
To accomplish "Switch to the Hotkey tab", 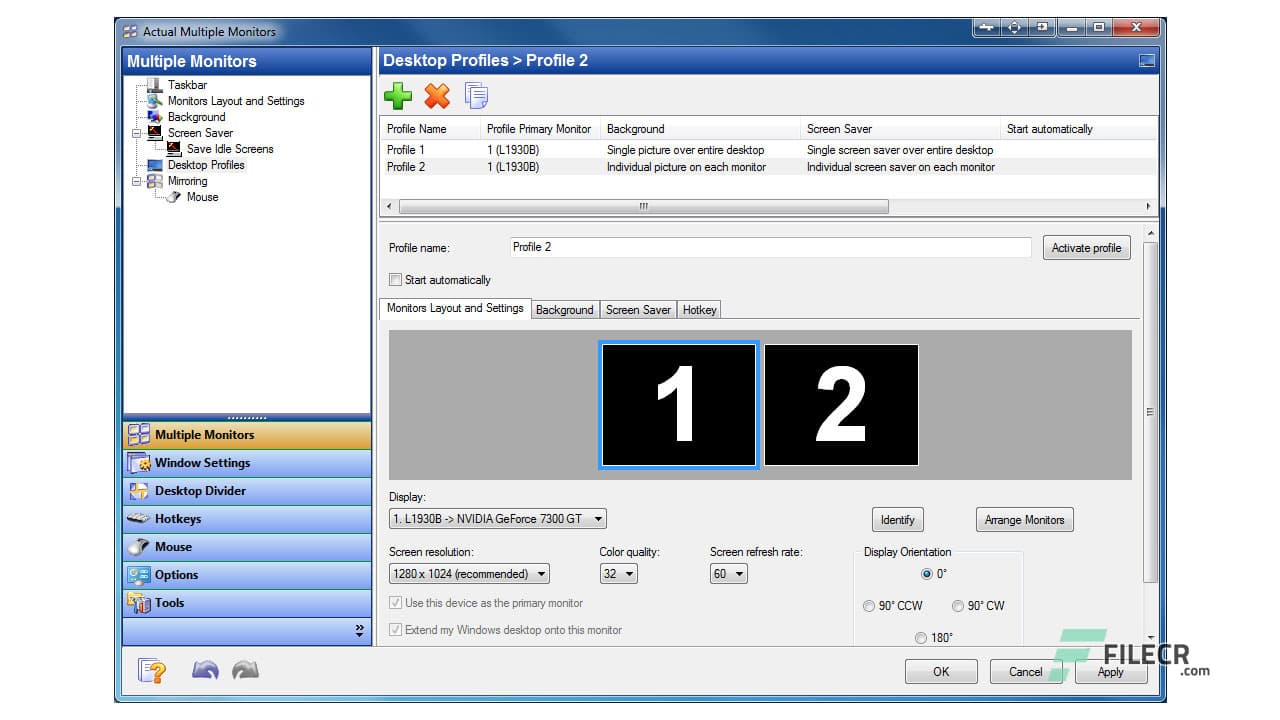I will (x=699, y=310).
